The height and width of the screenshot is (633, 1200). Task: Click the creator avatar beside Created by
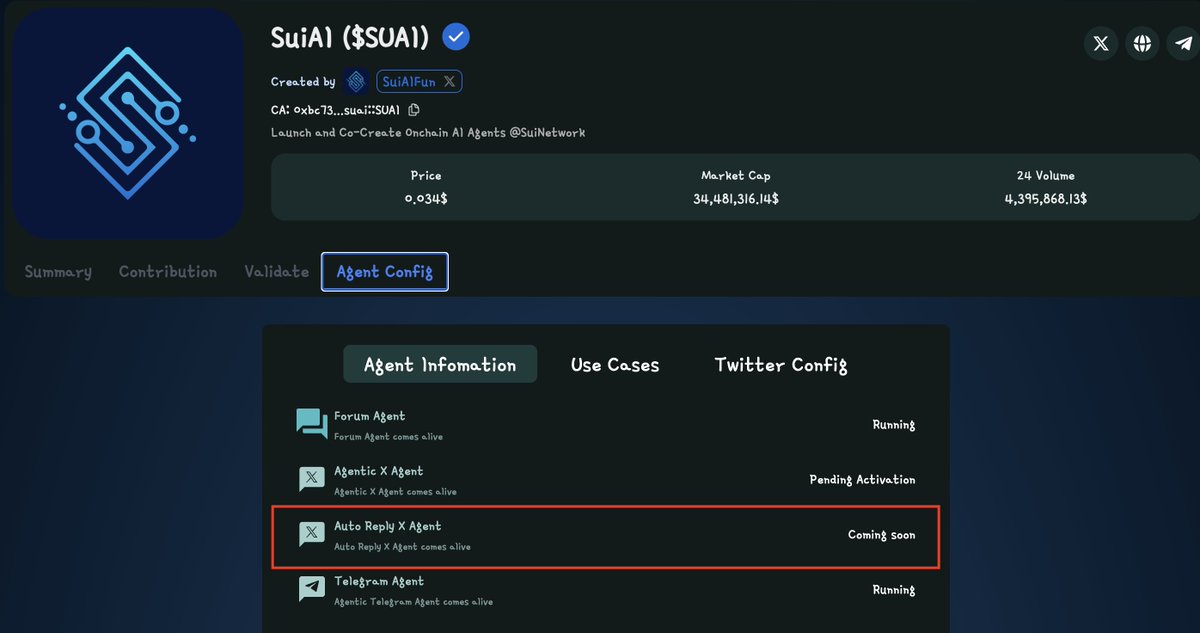point(356,82)
